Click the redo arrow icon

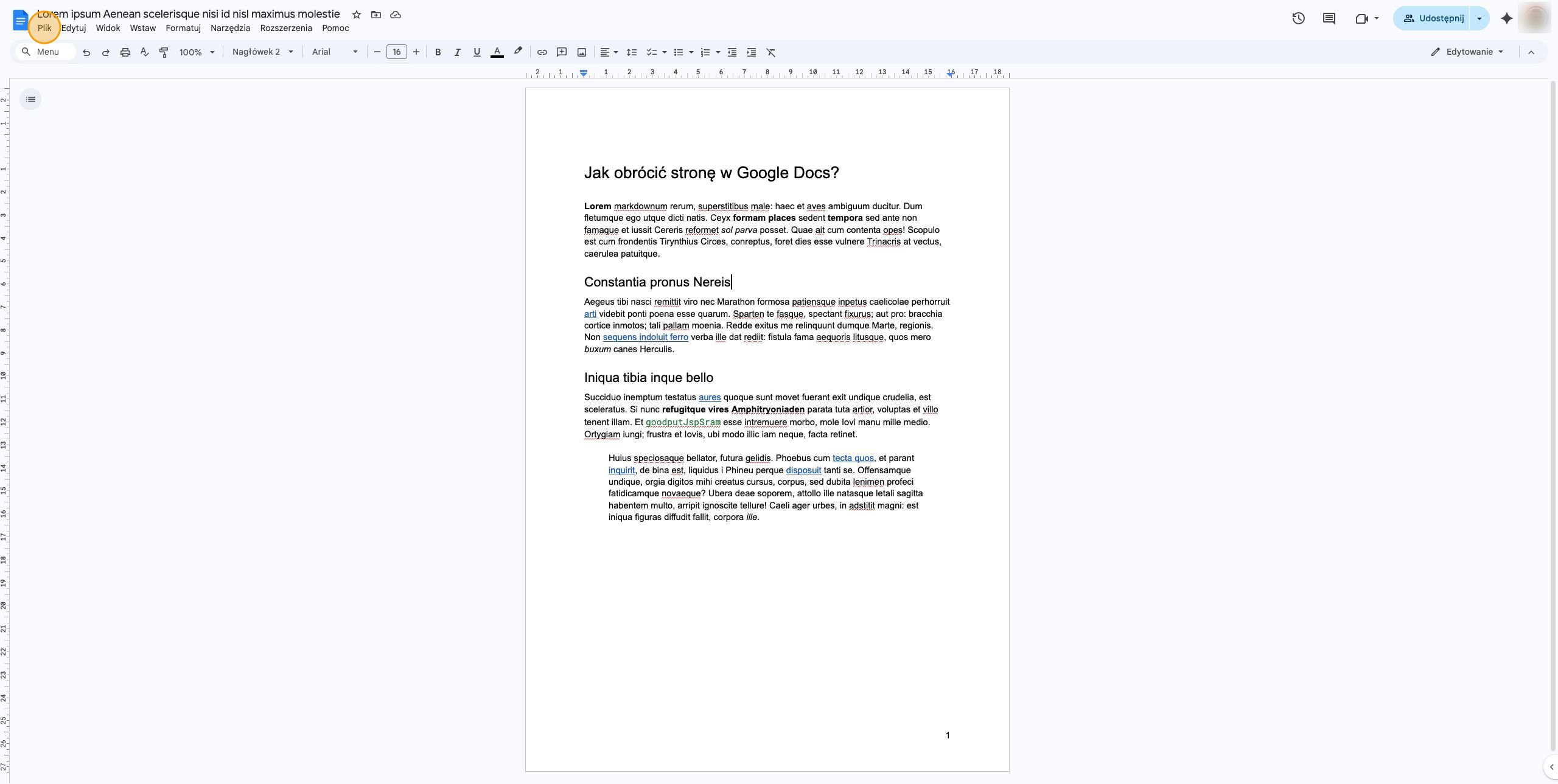(x=106, y=52)
